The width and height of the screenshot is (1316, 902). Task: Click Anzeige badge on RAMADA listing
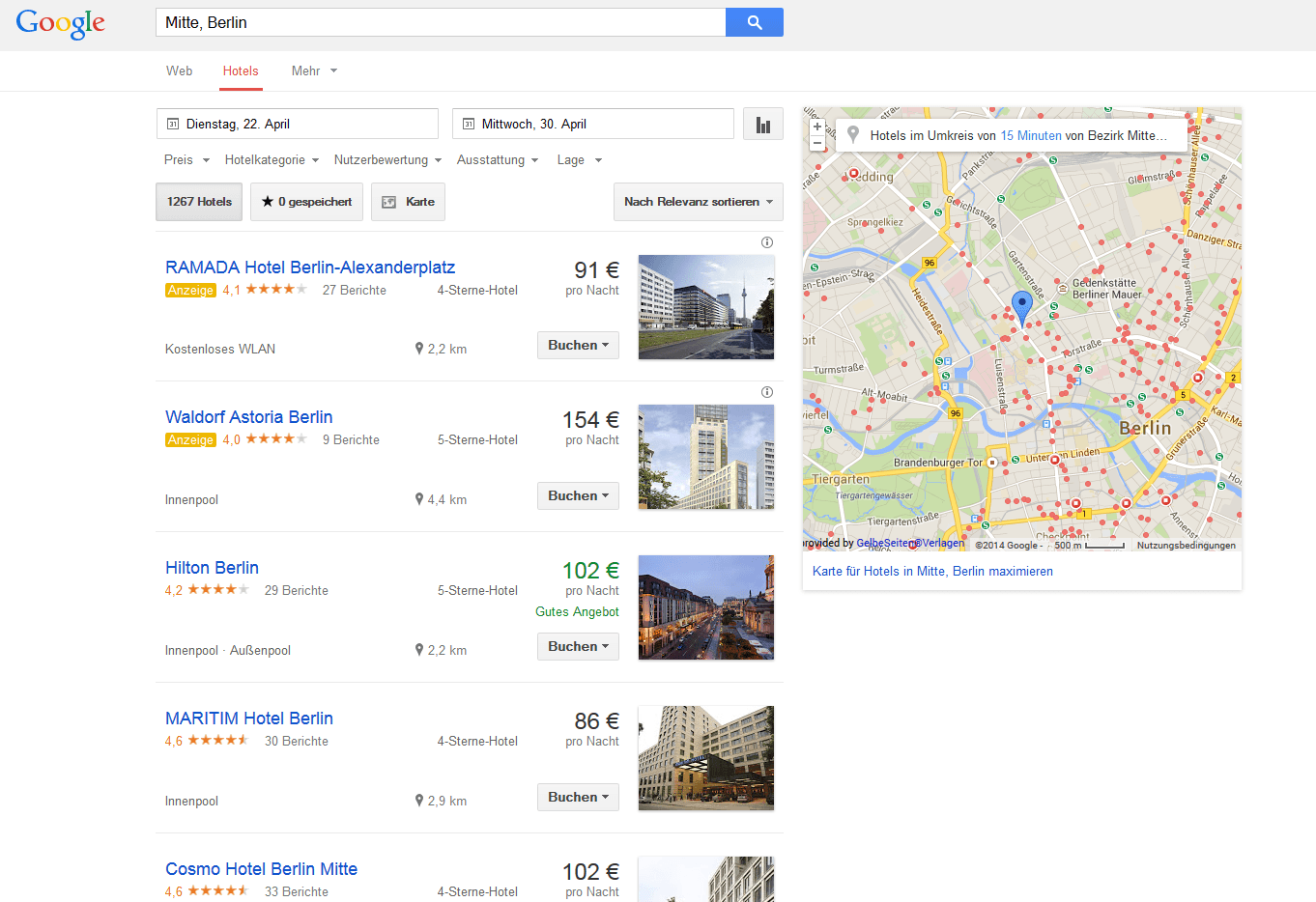click(x=190, y=290)
